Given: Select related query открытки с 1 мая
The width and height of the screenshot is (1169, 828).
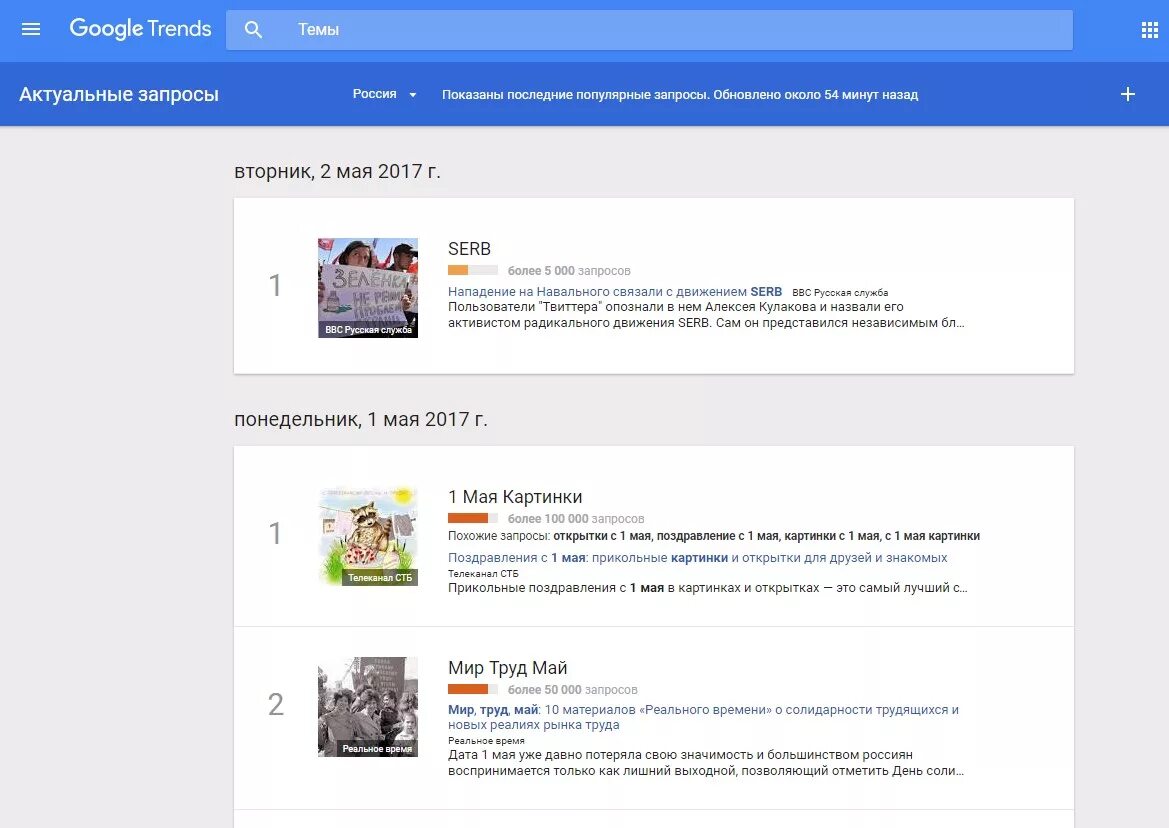Looking at the screenshot, I should [602, 536].
